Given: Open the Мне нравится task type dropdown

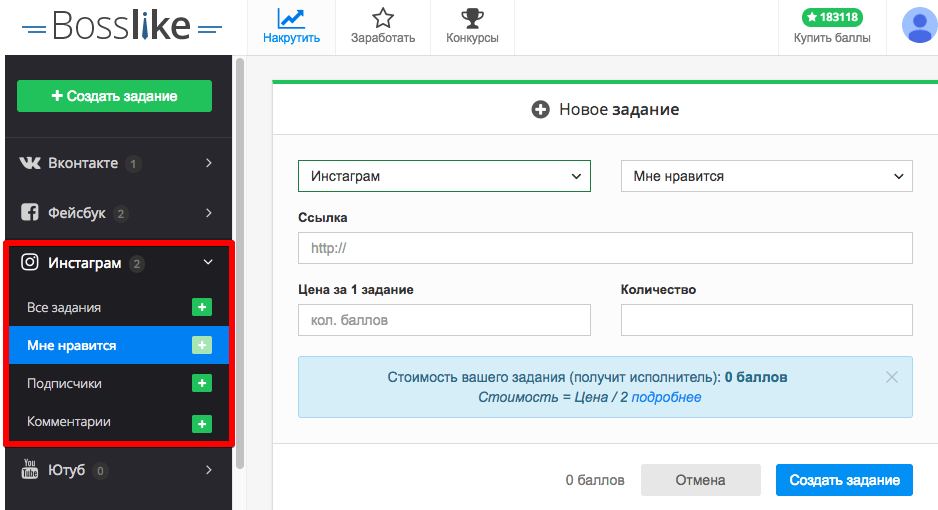Looking at the screenshot, I should (767, 176).
